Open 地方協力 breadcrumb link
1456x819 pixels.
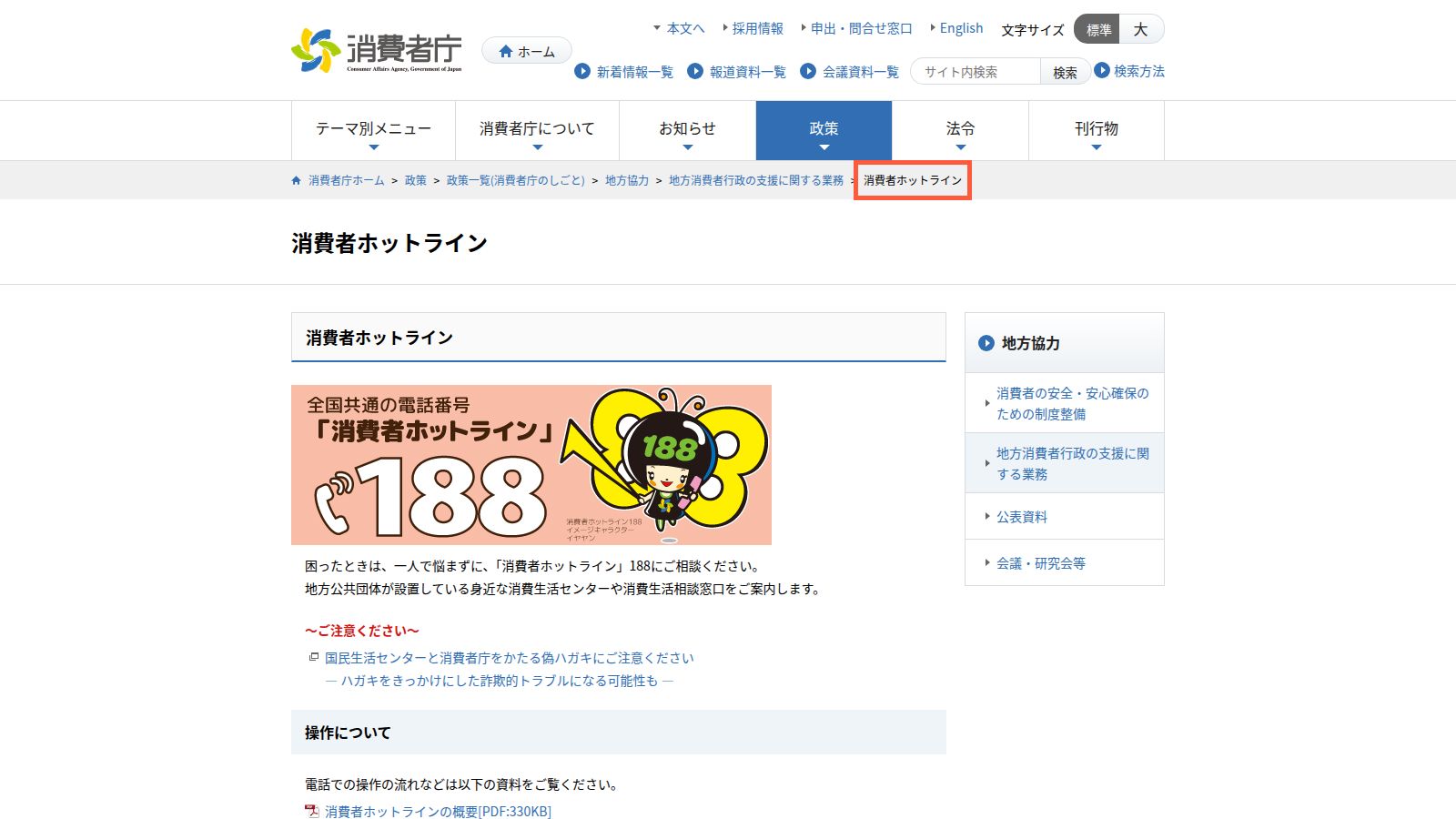627,180
